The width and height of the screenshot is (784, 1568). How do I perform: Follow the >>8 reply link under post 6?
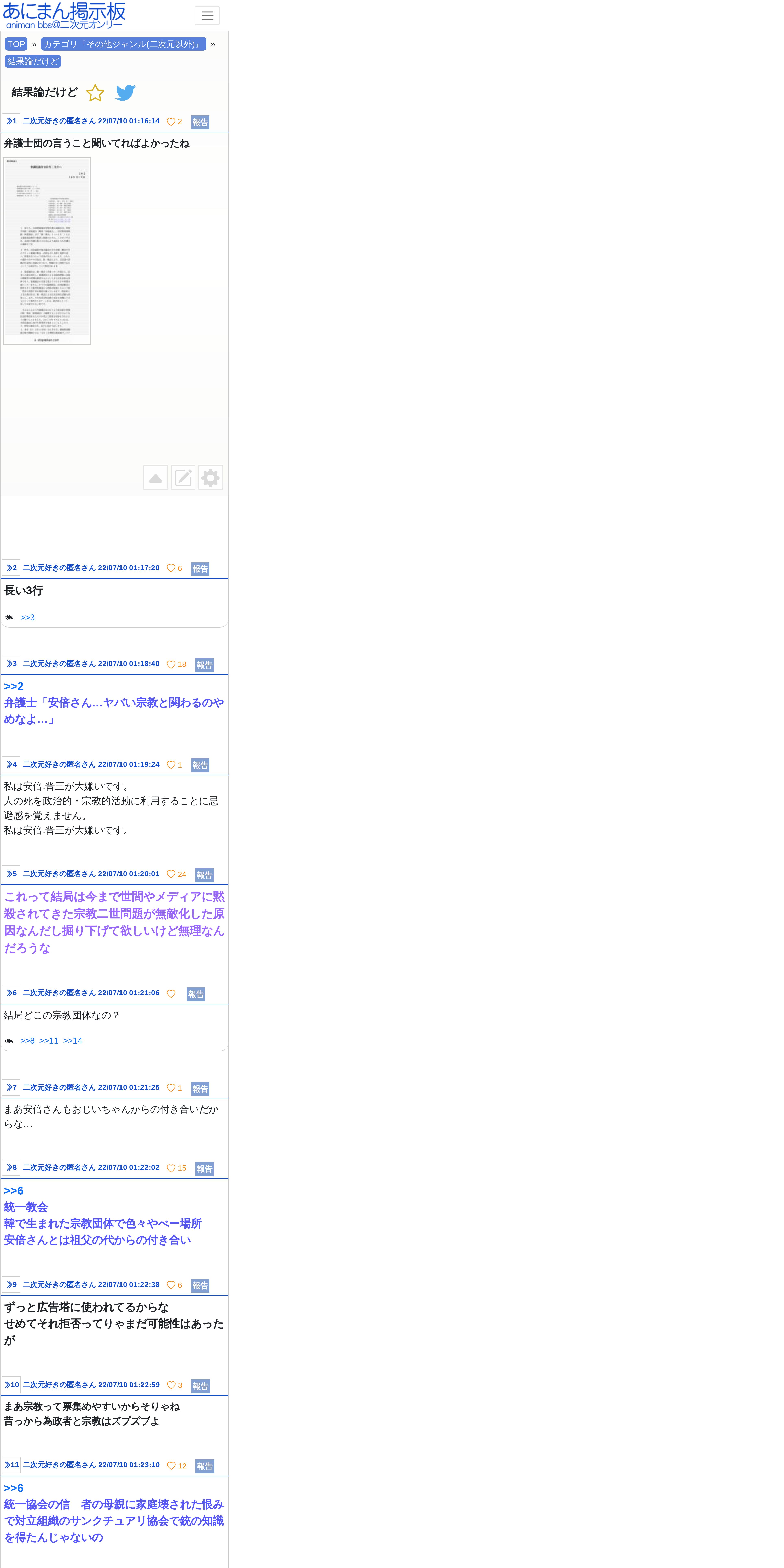(27, 1041)
